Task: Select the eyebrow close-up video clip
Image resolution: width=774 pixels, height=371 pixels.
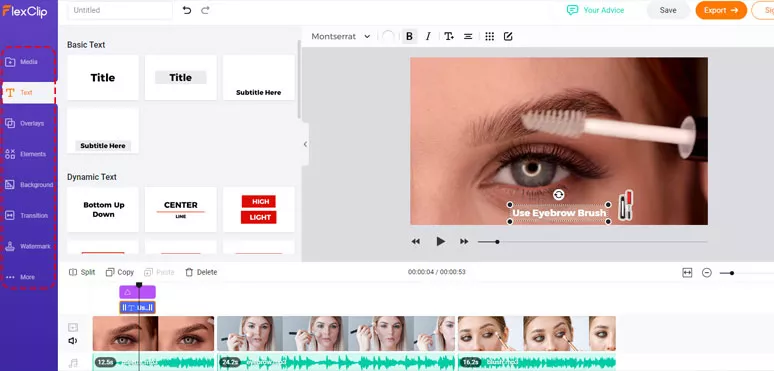Action: (x=154, y=334)
